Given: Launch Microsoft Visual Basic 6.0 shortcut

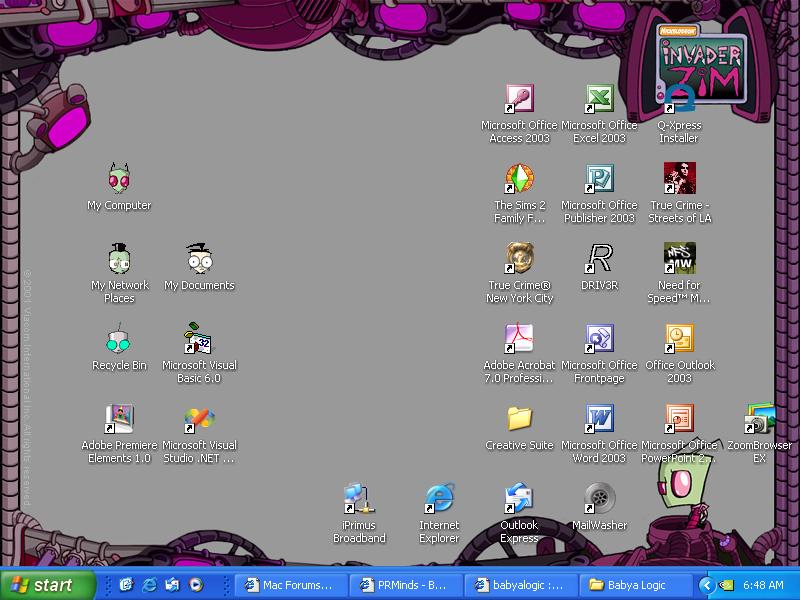Looking at the screenshot, I should tap(199, 338).
